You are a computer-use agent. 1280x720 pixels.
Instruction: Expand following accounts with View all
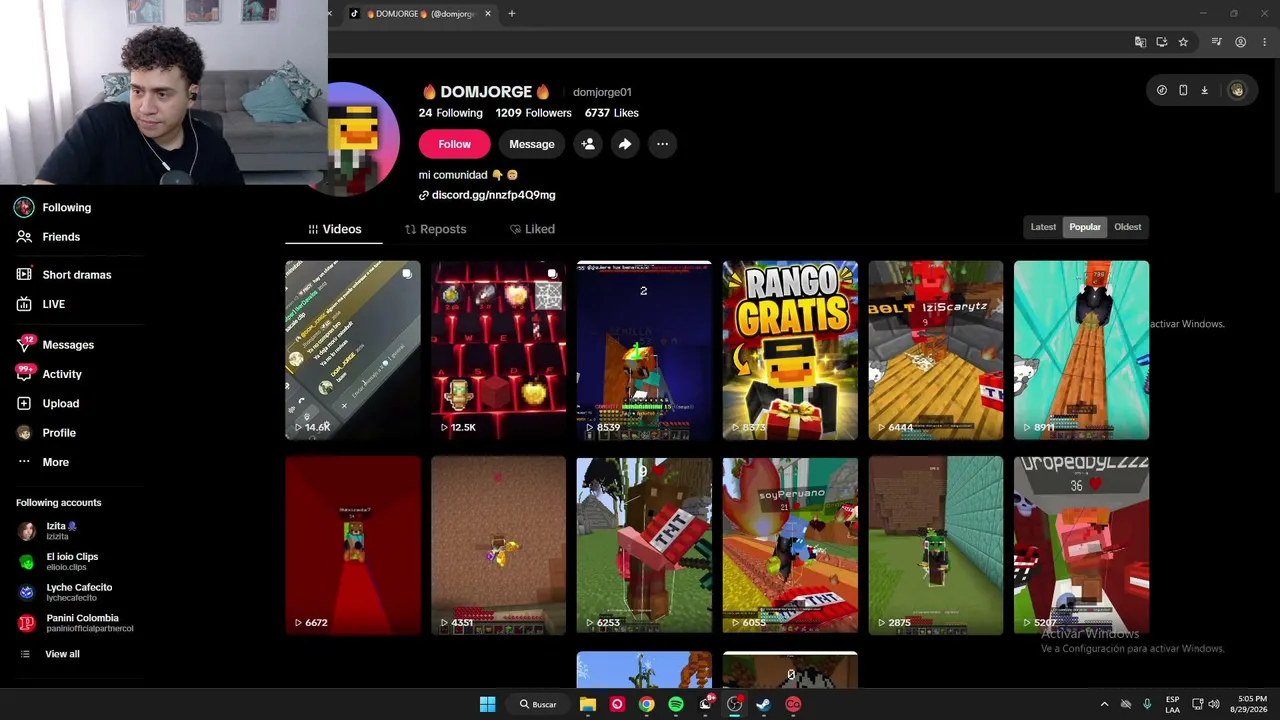click(x=62, y=654)
